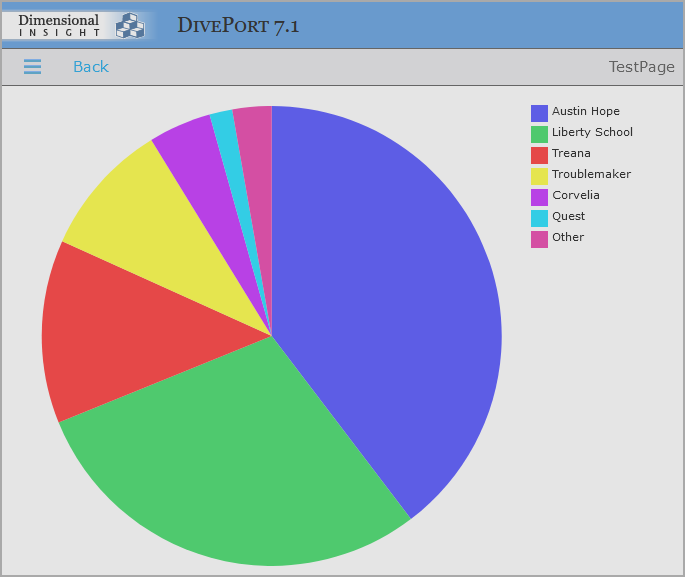Select the large blue pie slice
Viewport: 685px width, 577px height.
(x=390, y=300)
